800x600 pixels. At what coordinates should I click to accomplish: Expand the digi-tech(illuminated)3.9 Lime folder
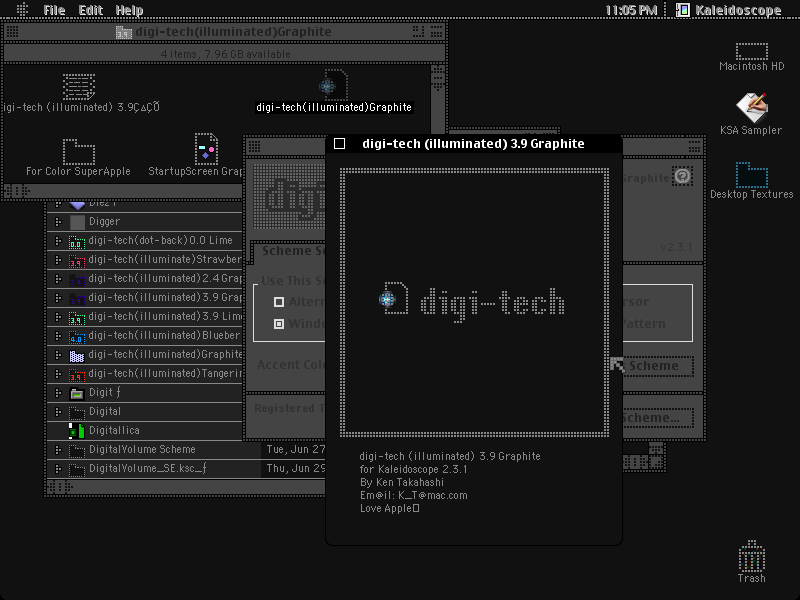click(x=58, y=317)
